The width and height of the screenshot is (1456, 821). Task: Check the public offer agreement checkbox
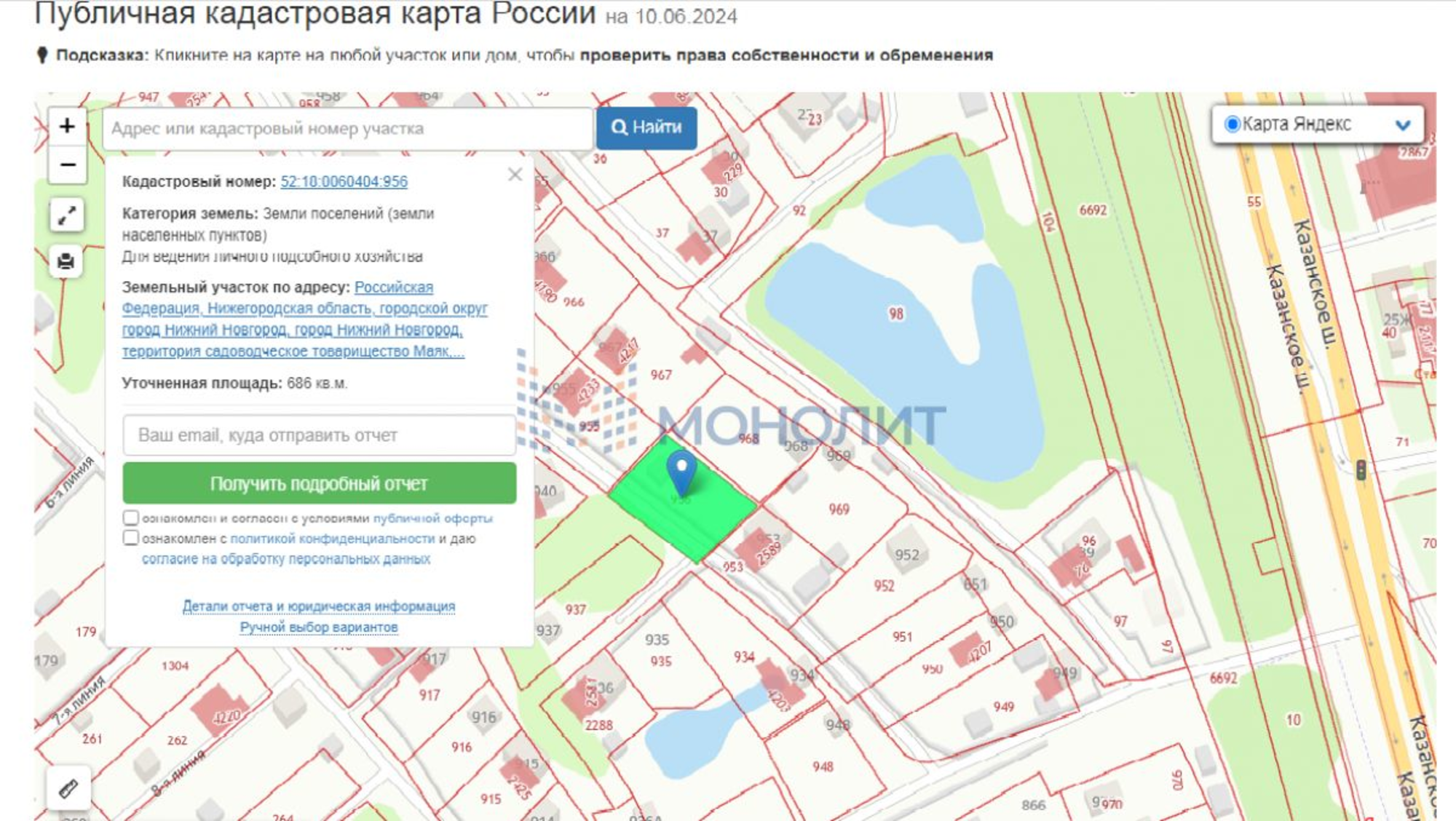click(x=130, y=517)
